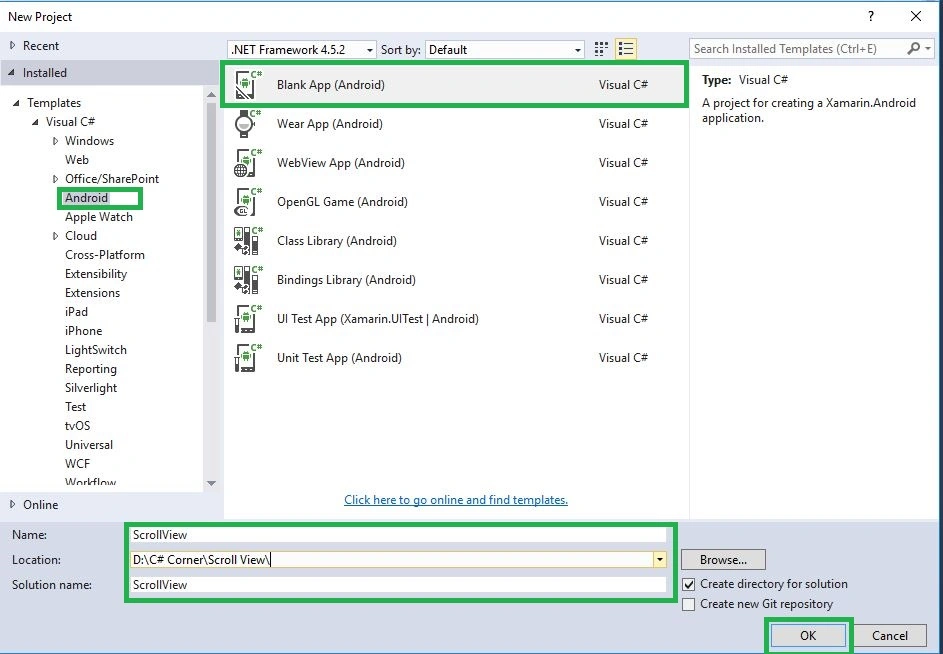Click the Solution name field

[398, 585]
